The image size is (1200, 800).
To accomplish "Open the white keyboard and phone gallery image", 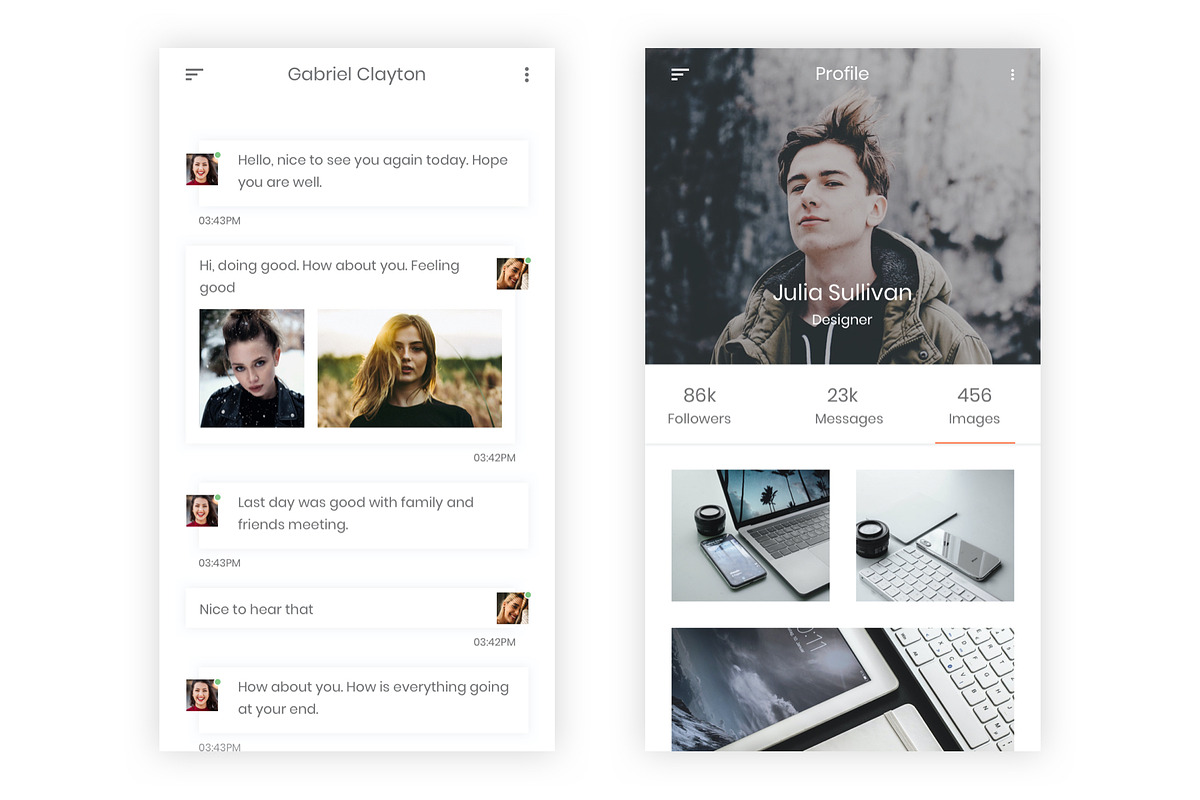I will click(935, 535).
